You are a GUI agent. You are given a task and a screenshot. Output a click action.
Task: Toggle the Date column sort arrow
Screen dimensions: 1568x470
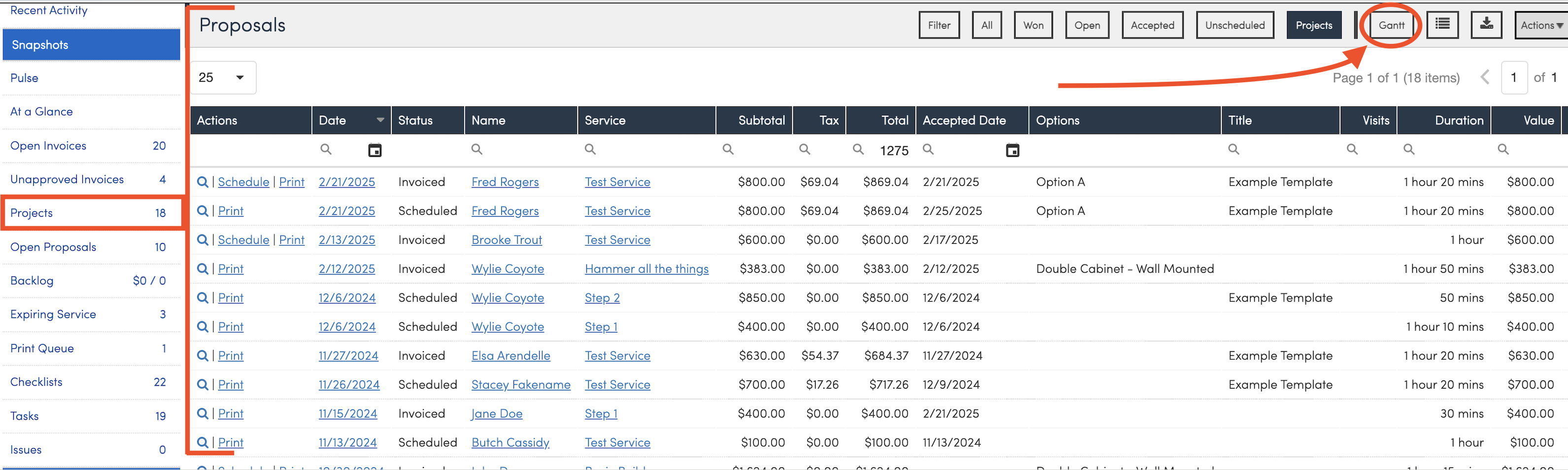(x=380, y=120)
